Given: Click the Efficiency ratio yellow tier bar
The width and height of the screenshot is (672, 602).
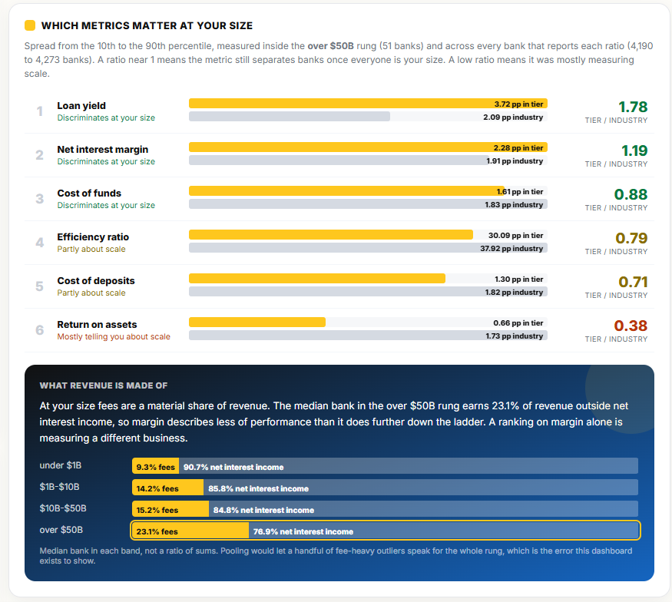Looking at the screenshot, I should (x=331, y=234).
